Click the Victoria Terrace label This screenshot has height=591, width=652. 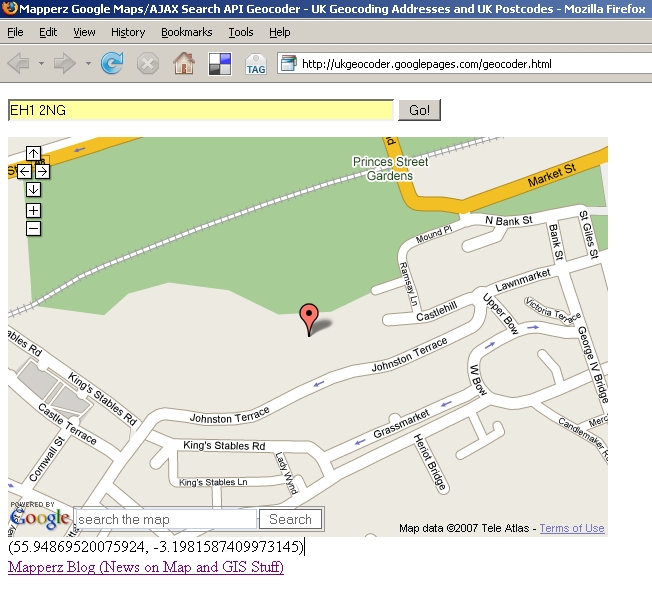click(553, 310)
